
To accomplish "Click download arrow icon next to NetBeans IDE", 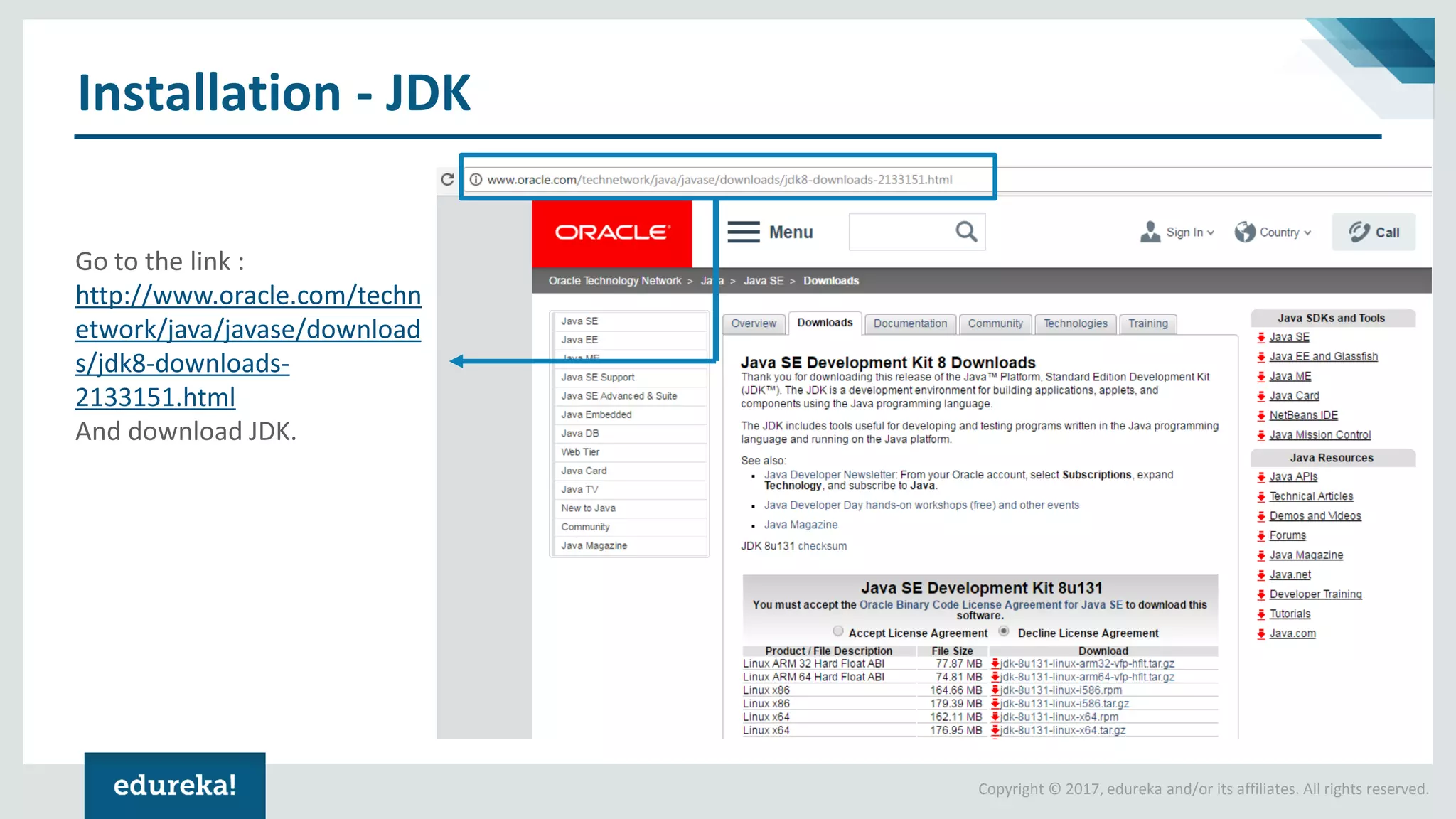I will [1261, 416].
